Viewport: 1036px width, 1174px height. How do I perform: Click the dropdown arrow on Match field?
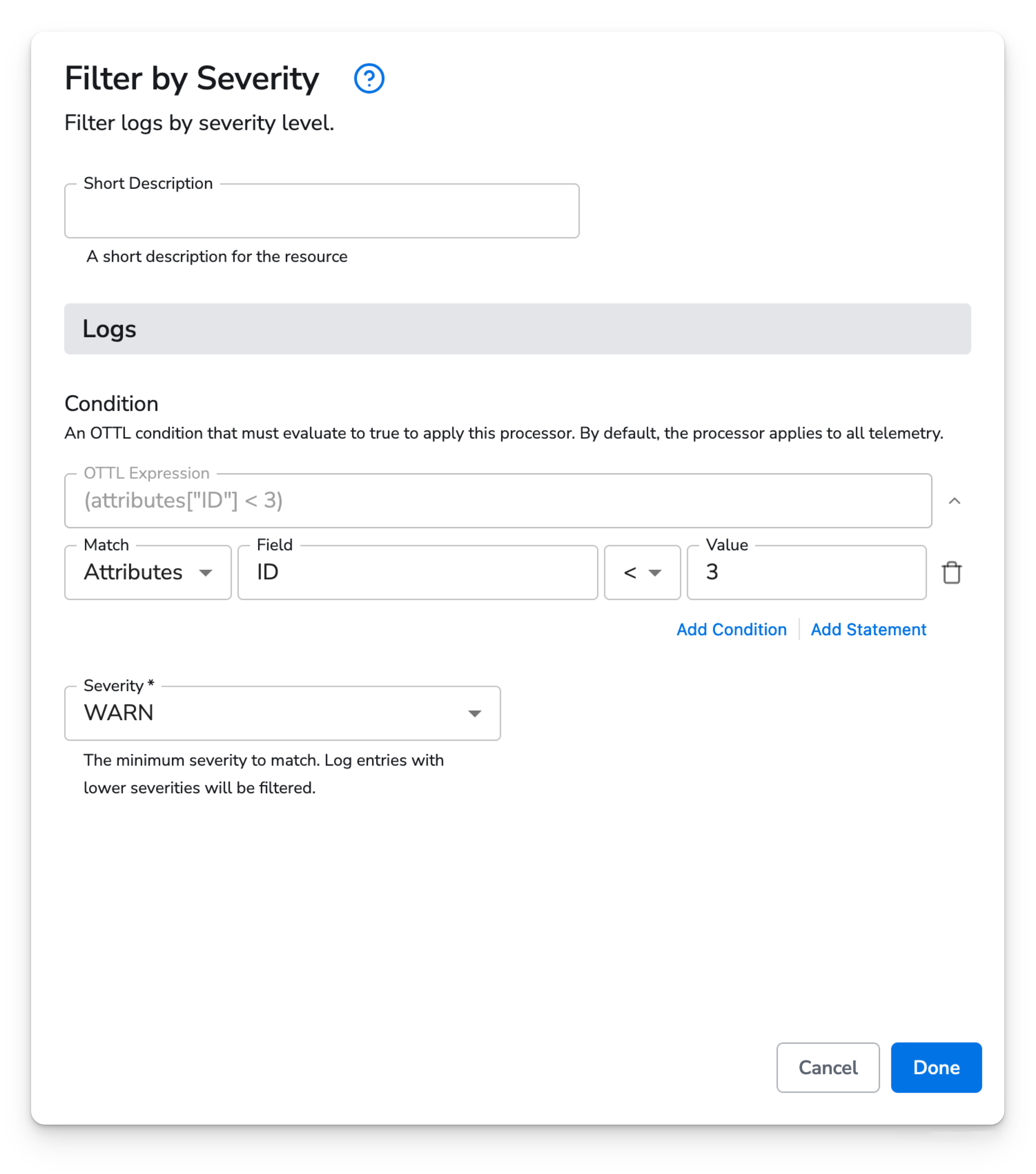207,573
